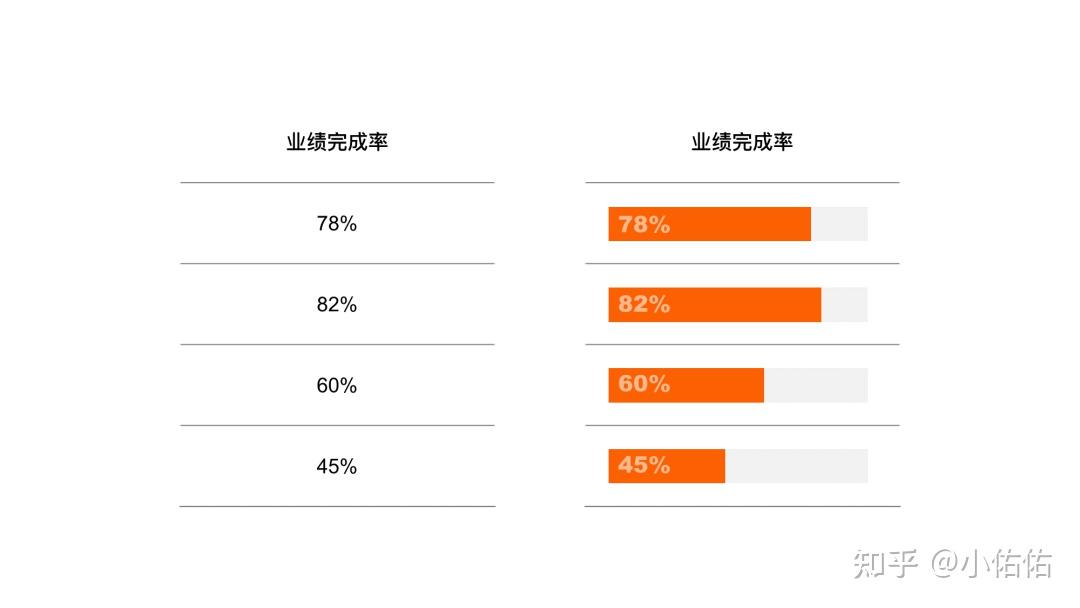Click the gray remainder of 78% bar

pos(840,224)
